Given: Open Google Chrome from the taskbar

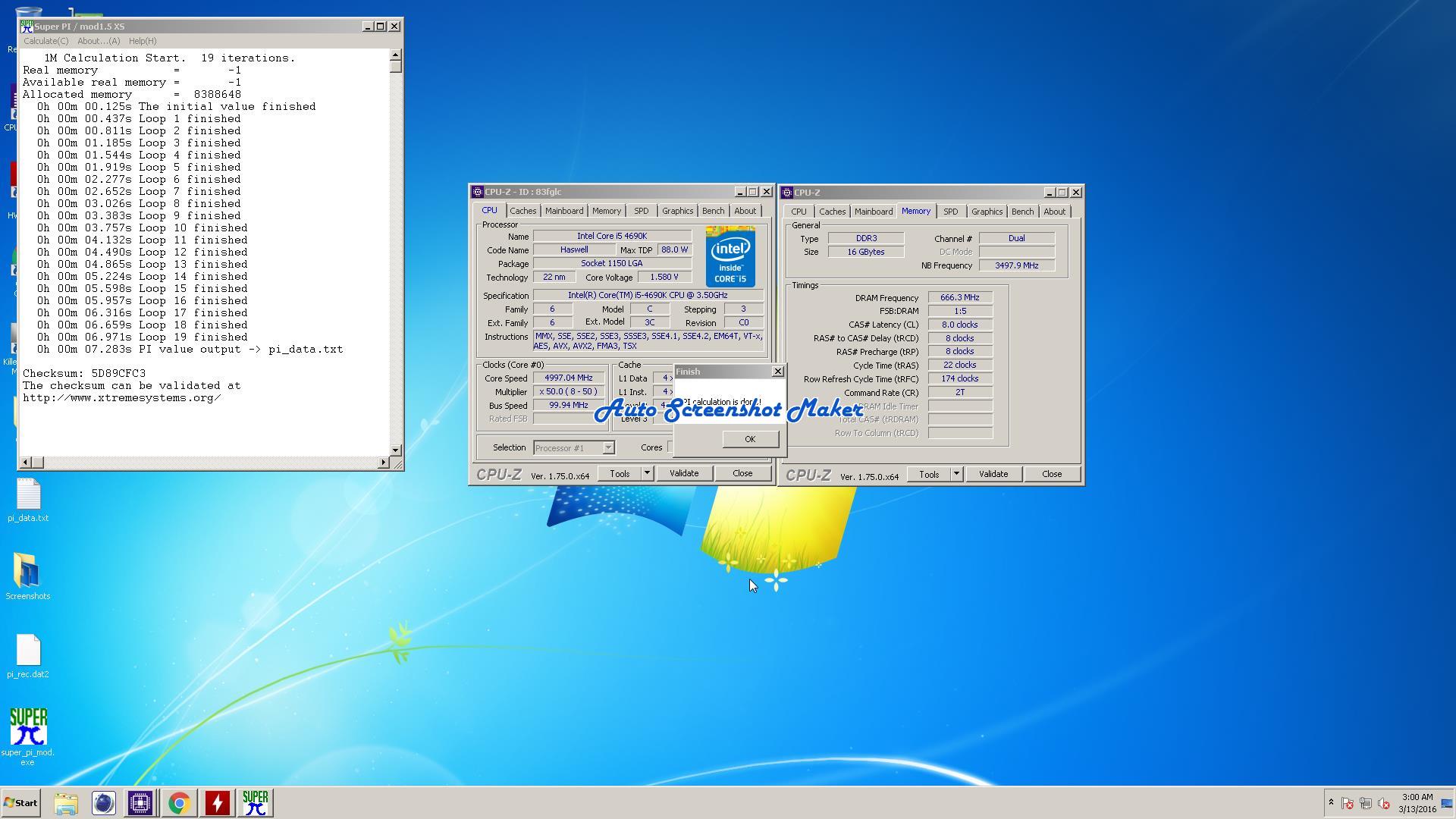Looking at the screenshot, I should point(179,803).
